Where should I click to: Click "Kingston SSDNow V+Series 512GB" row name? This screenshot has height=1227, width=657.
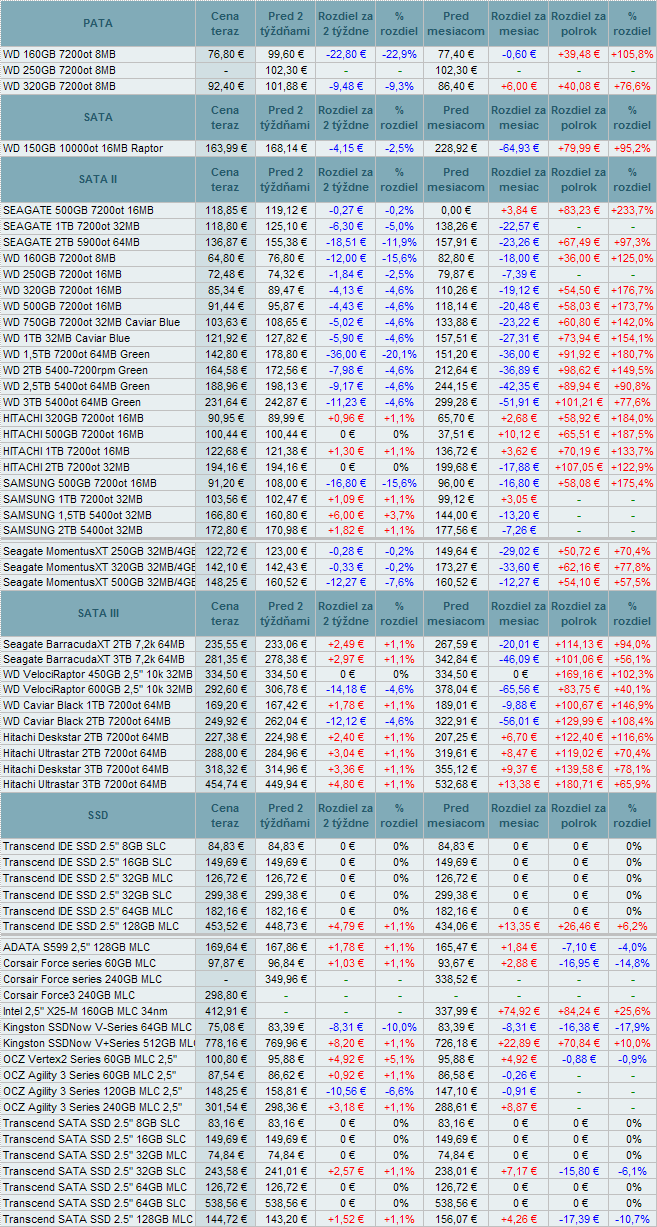pos(98,1043)
